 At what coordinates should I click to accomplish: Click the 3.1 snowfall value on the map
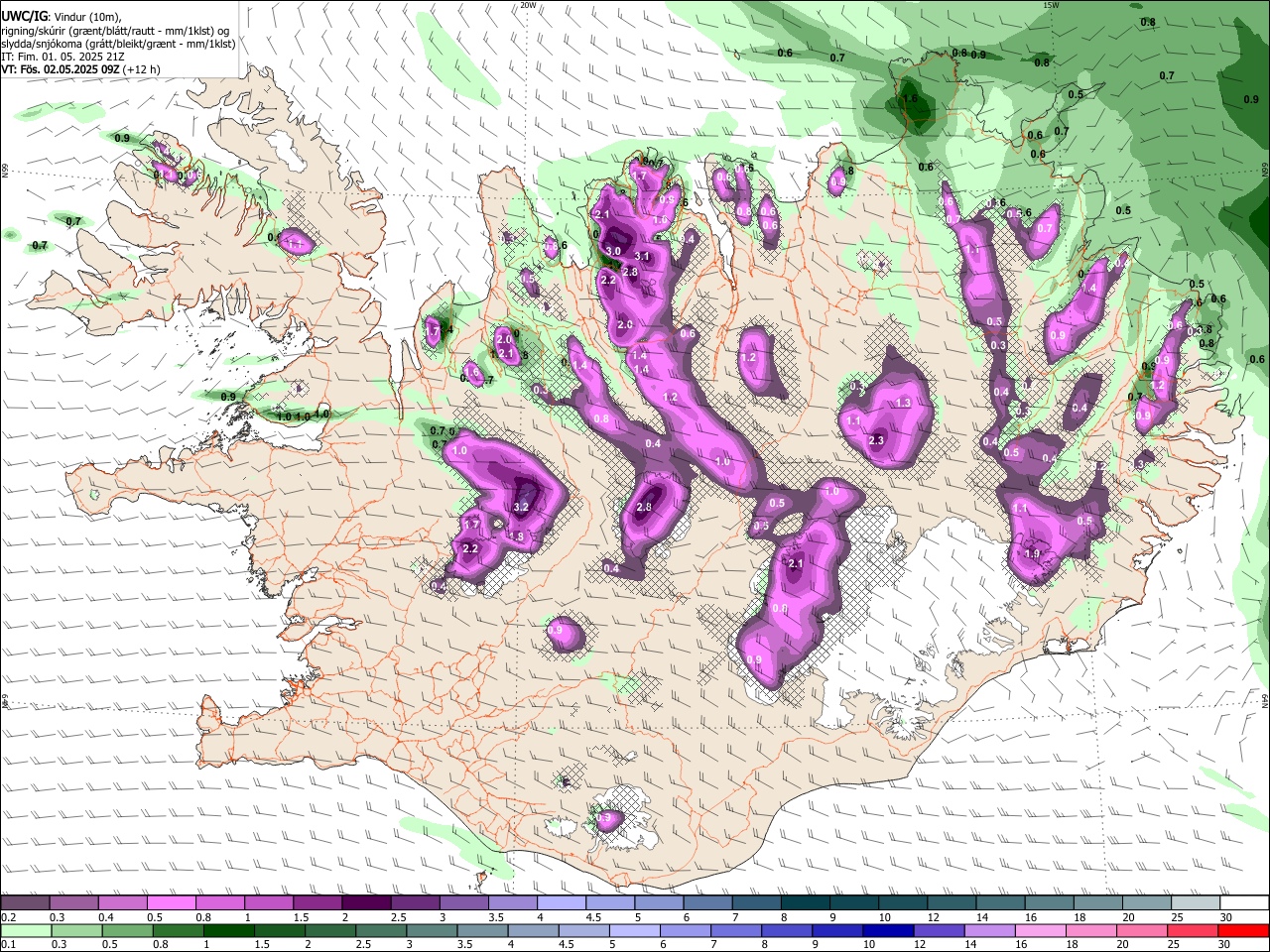pos(641,257)
